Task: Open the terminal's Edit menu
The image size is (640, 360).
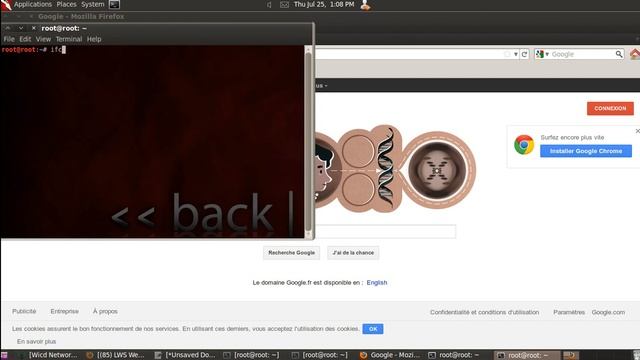Action: pyautogui.click(x=25, y=39)
